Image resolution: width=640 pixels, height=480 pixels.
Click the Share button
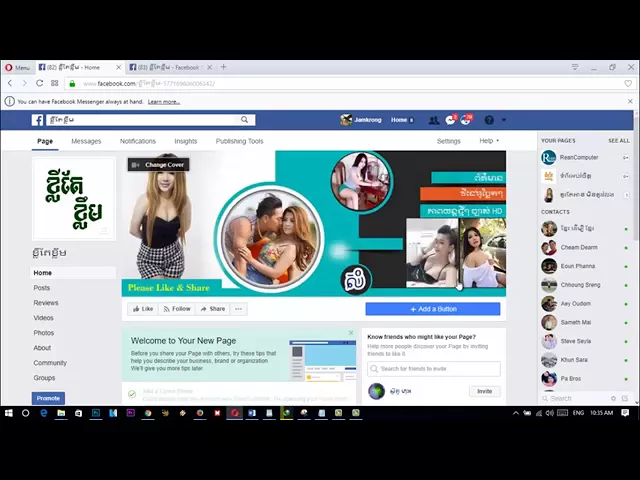212,309
